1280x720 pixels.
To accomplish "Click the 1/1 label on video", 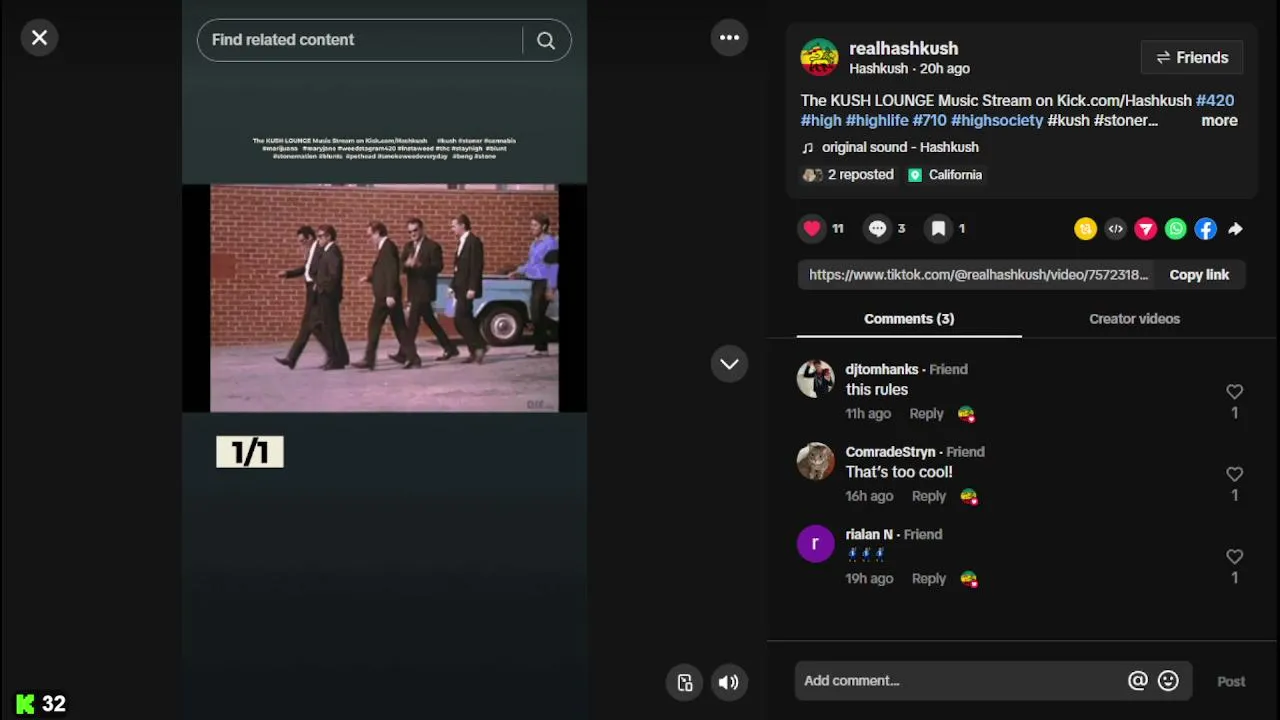I will [x=250, y=452].
